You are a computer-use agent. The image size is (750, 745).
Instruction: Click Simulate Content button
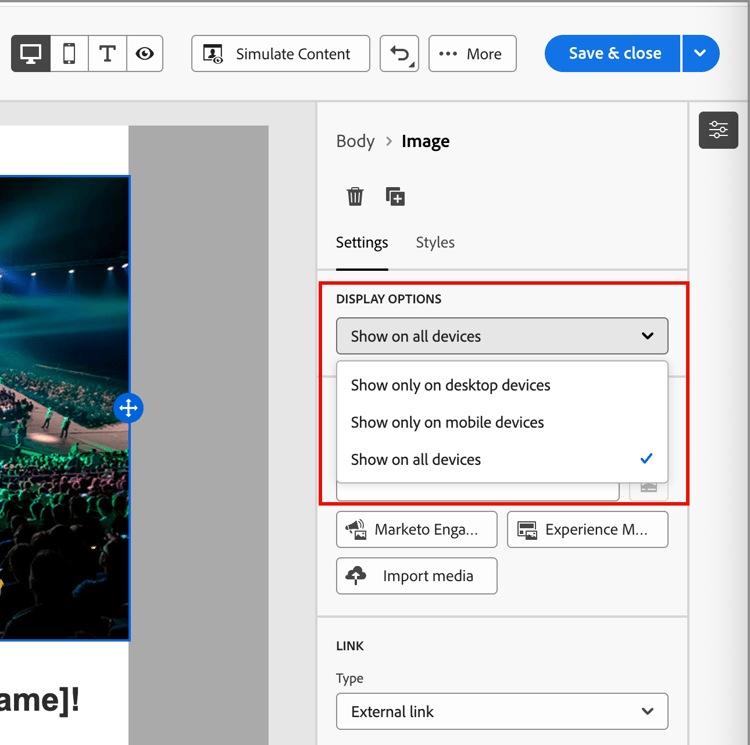tap(280, 54)
